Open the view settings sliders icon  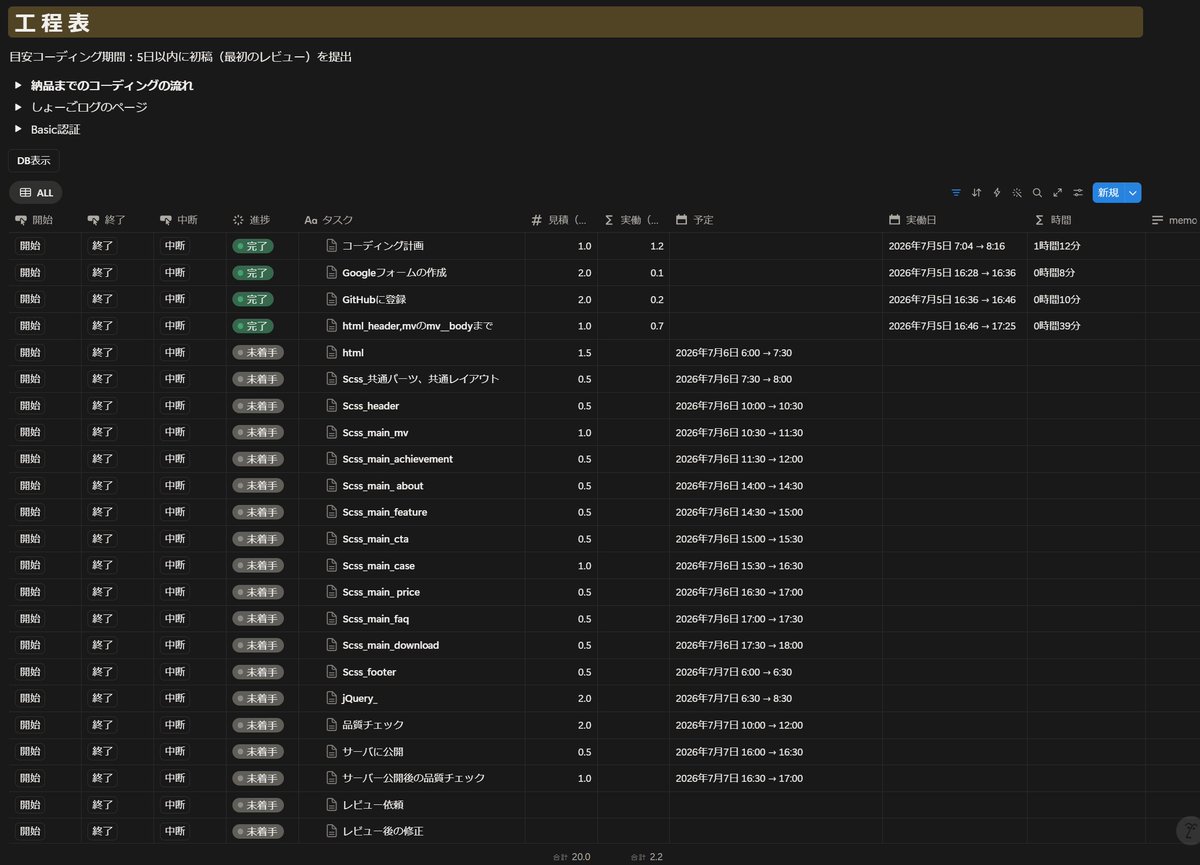tap(1078, 193)
